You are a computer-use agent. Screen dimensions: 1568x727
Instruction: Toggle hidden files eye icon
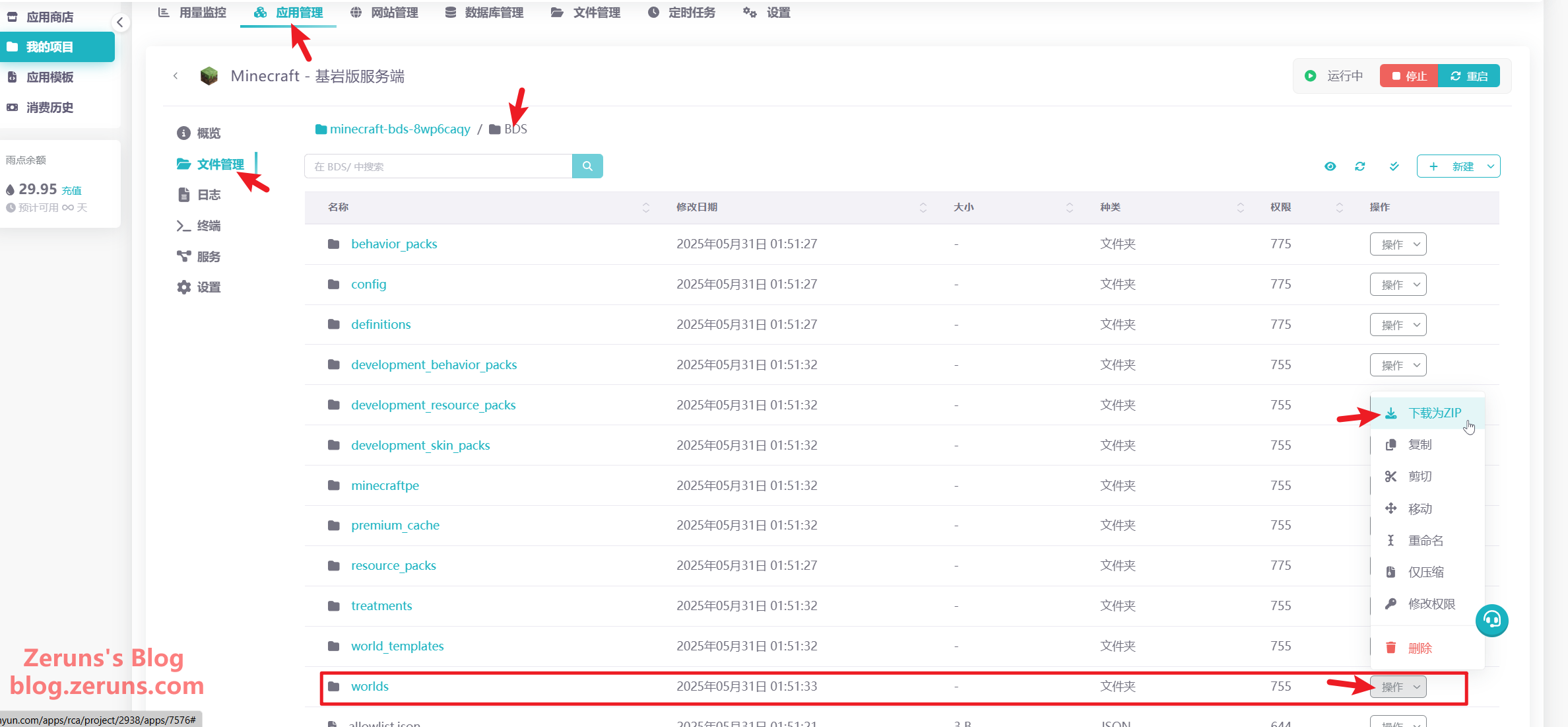1330,166
